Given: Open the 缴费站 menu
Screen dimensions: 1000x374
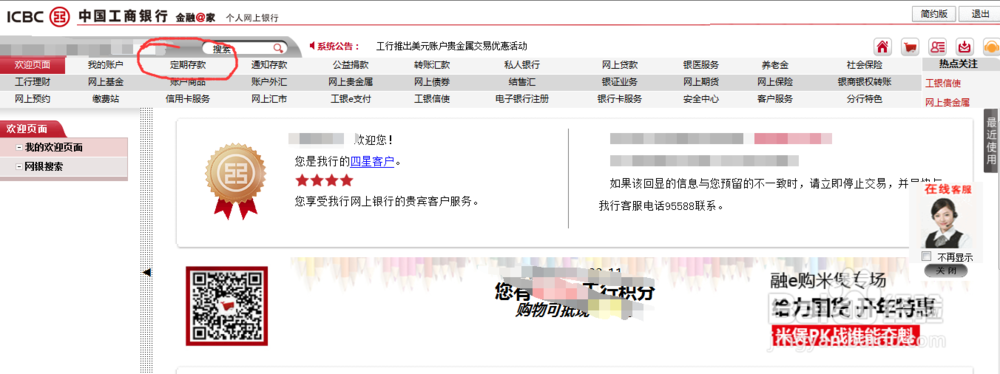Looking at the screenshot, I should tap(106, 99).
